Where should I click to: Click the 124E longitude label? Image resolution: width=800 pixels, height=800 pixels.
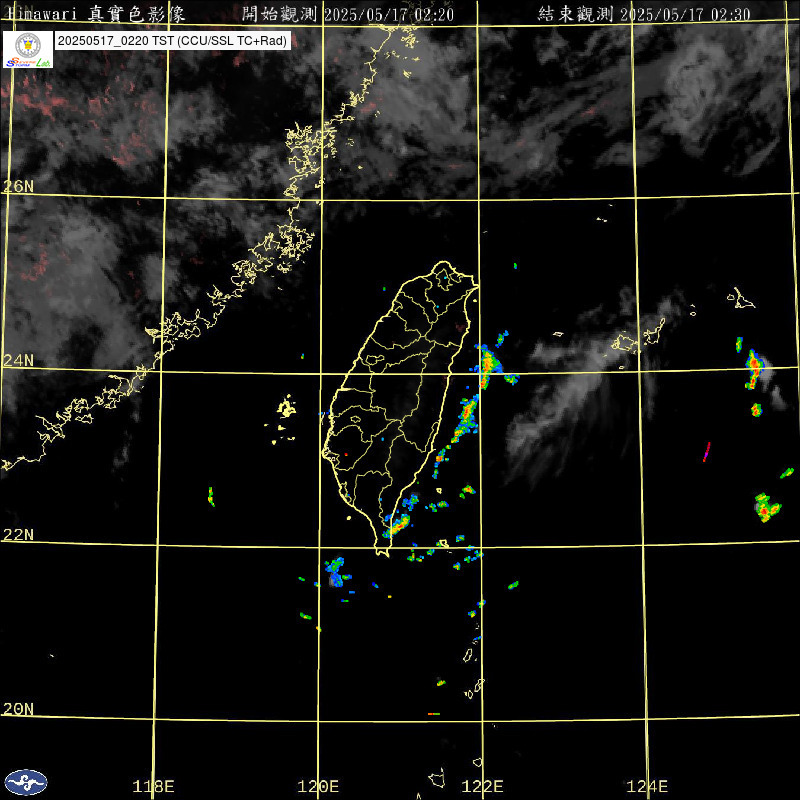click(647, 786)
